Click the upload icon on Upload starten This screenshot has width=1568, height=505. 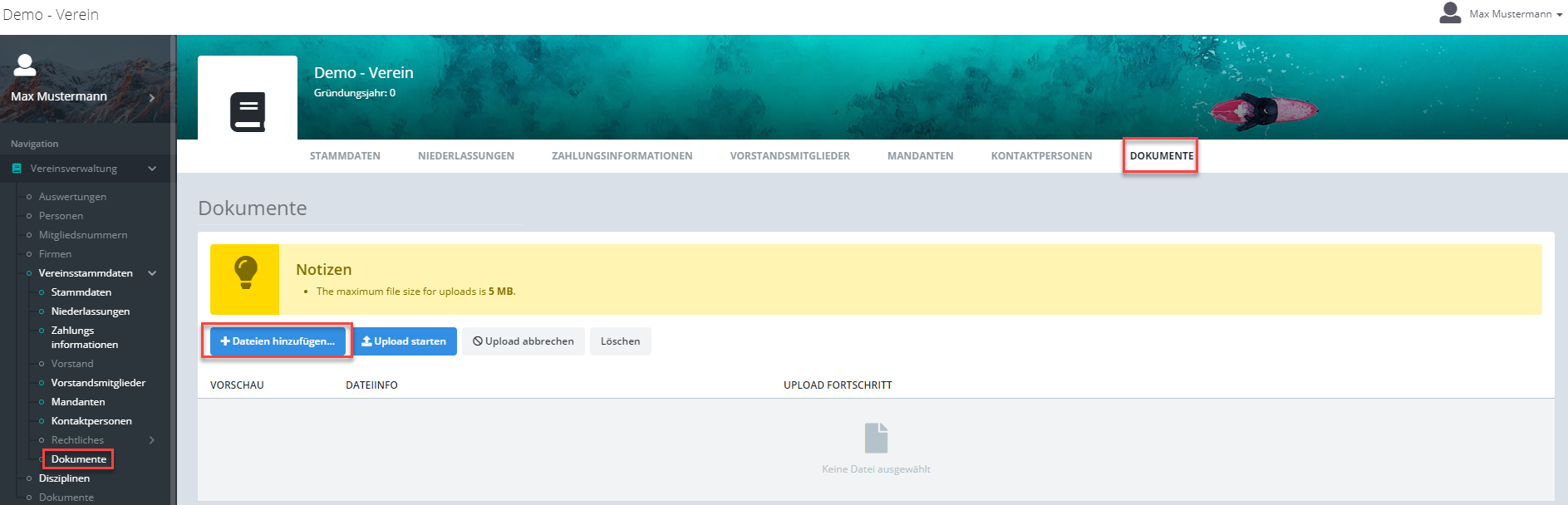(366, 341)
